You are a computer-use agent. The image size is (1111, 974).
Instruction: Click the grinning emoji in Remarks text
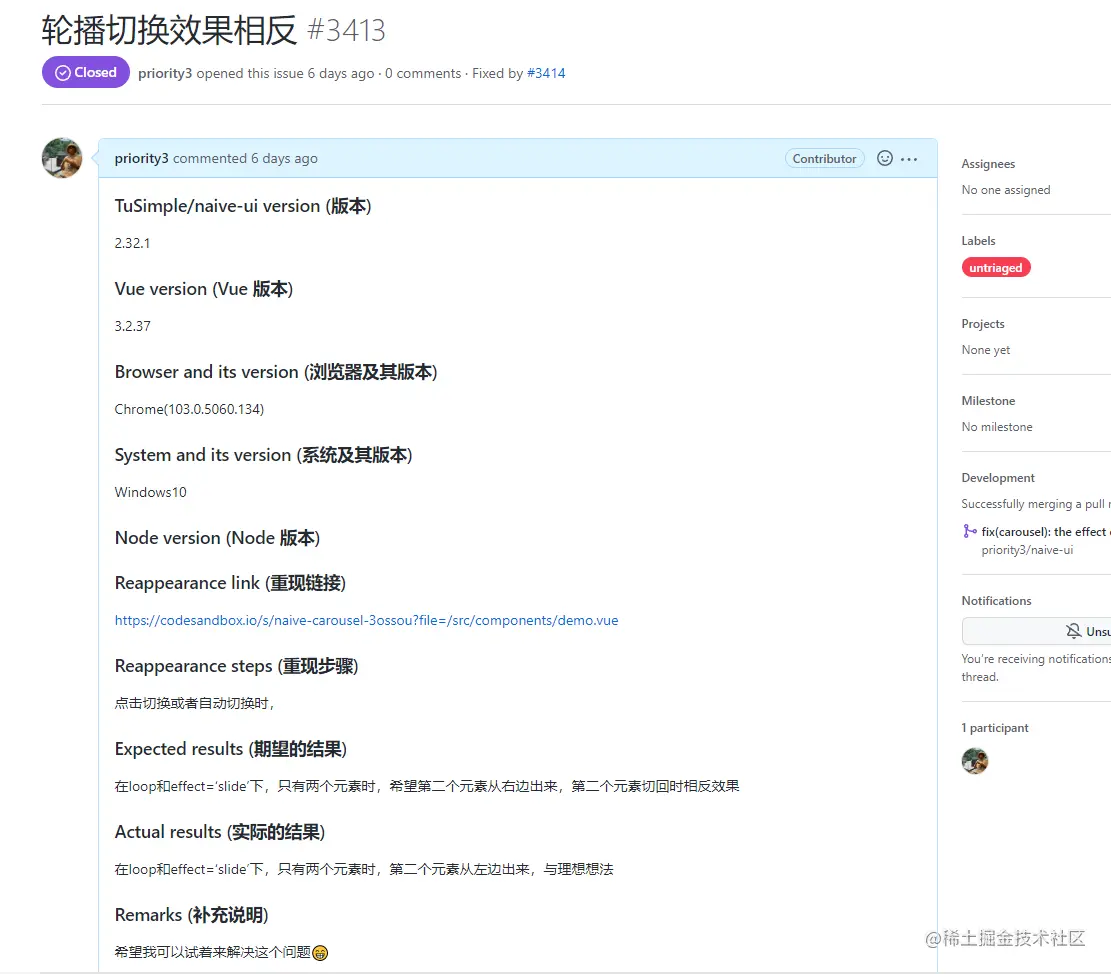click(x=320, y=953)
